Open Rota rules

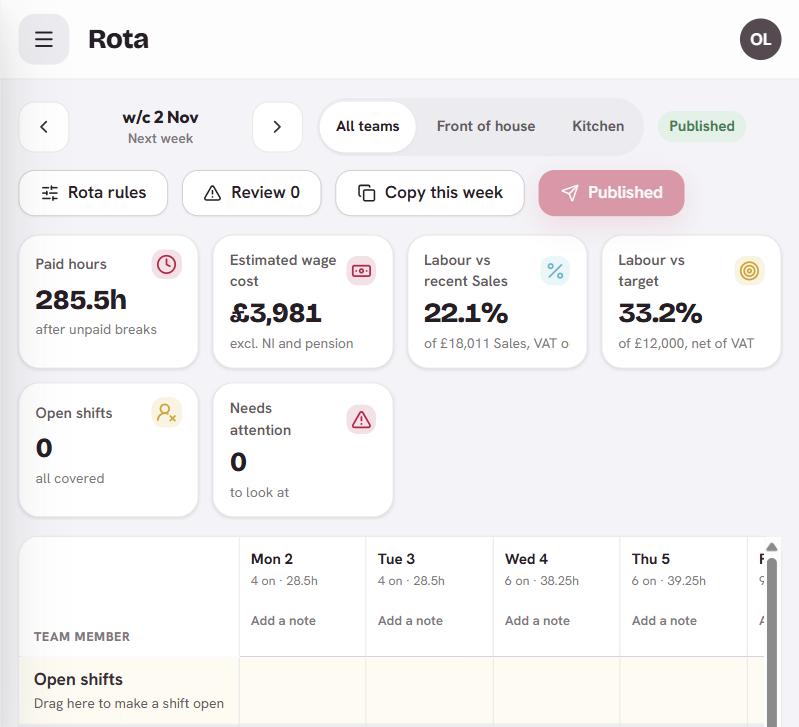coord(93,193)
